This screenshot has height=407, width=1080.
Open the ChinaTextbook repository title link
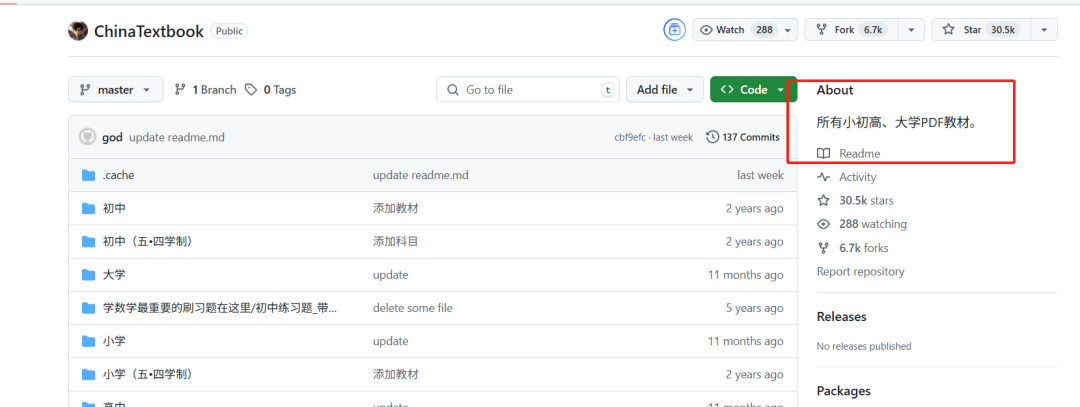(149, 31)
